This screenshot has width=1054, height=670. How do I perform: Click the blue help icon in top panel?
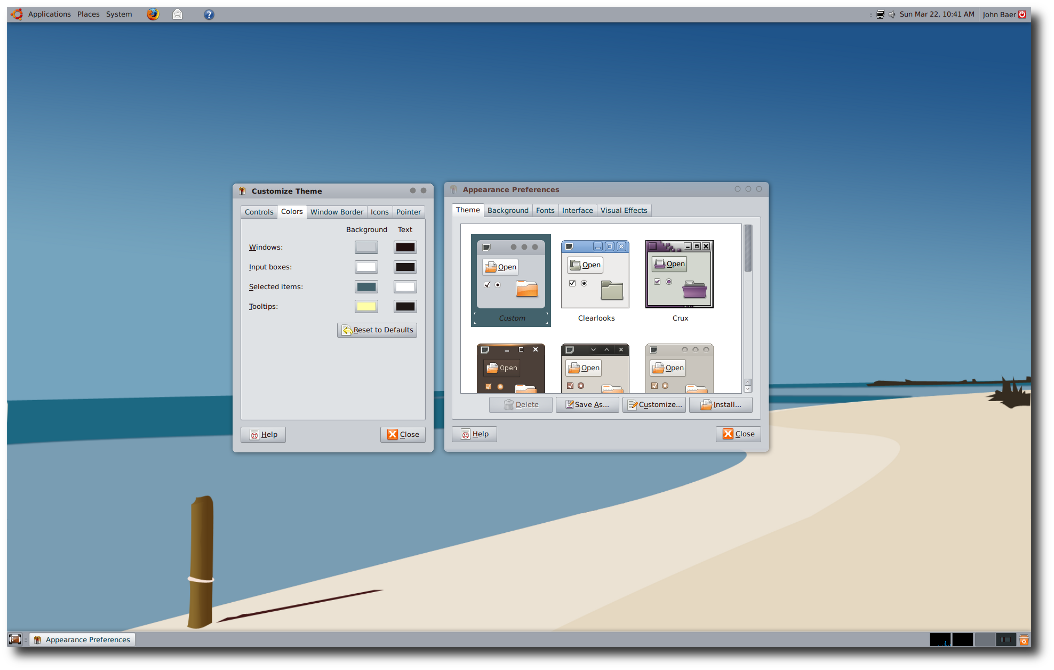coord(209,14)
